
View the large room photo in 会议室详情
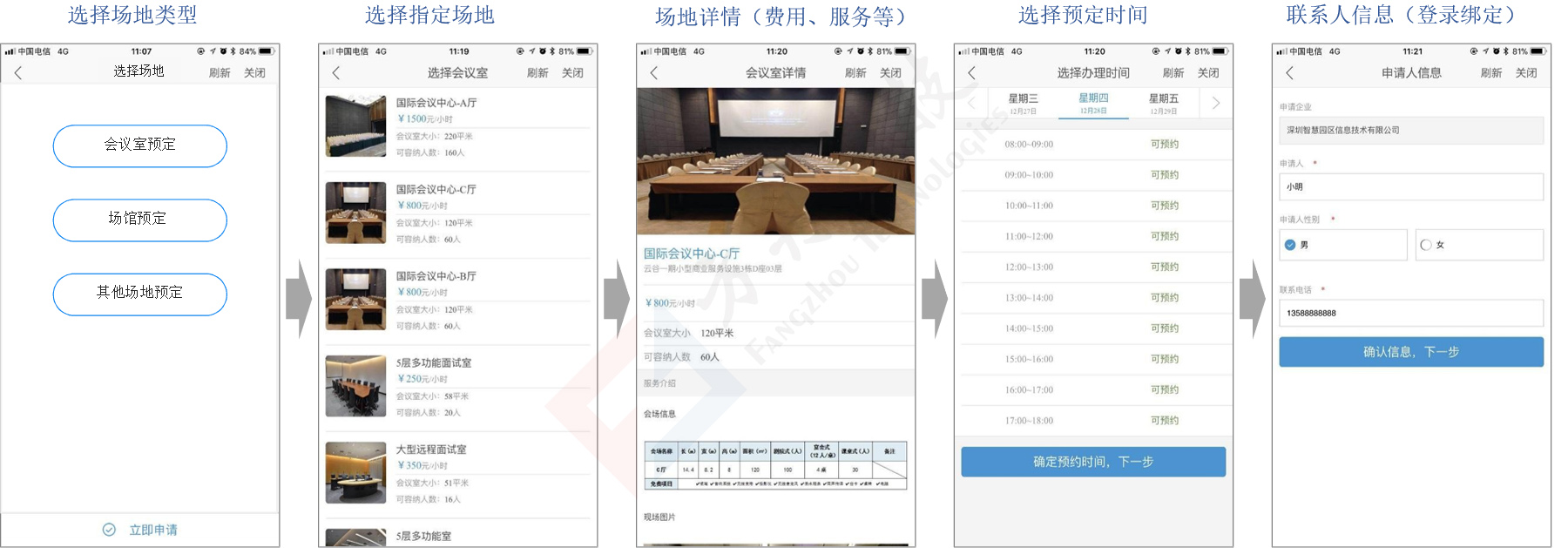(x=775, y=161)
